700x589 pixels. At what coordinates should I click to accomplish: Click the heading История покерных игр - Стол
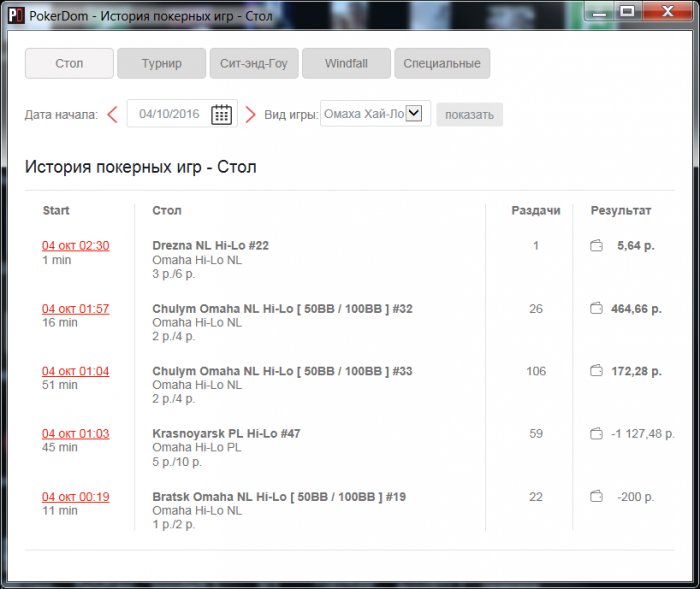[141, 167]
